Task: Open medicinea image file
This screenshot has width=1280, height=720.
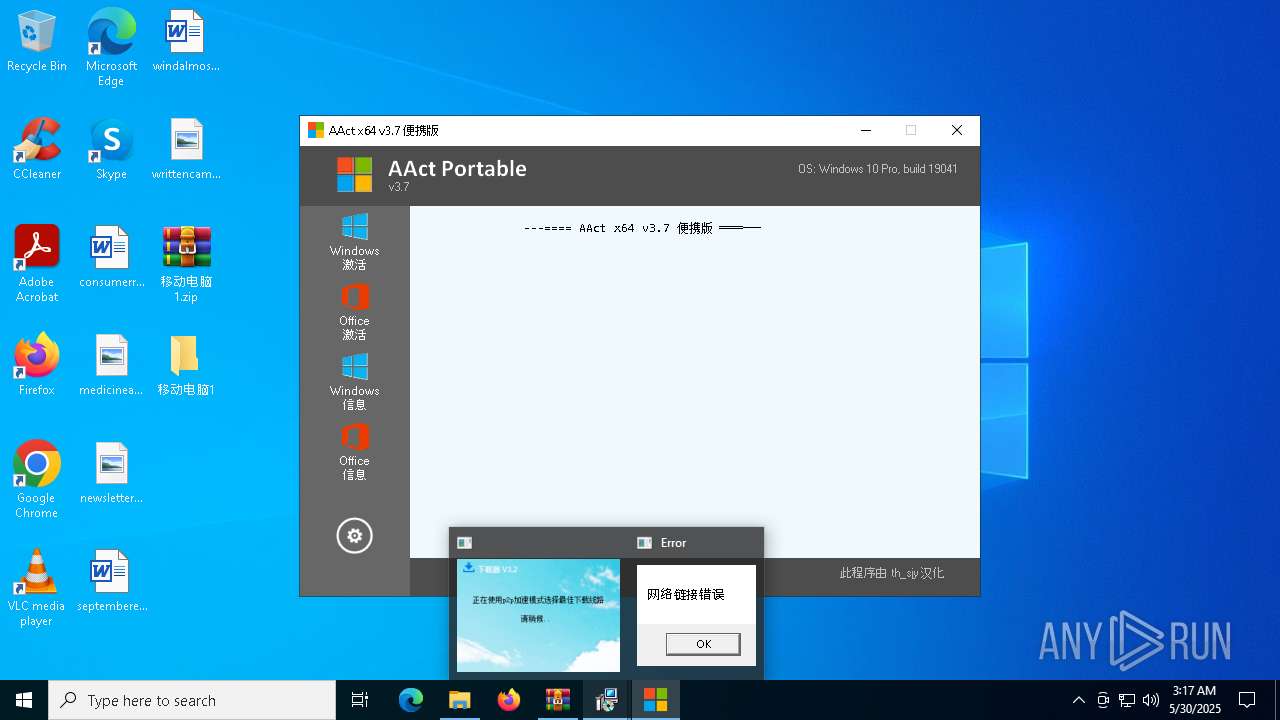Action: click(x=111, y=366)
